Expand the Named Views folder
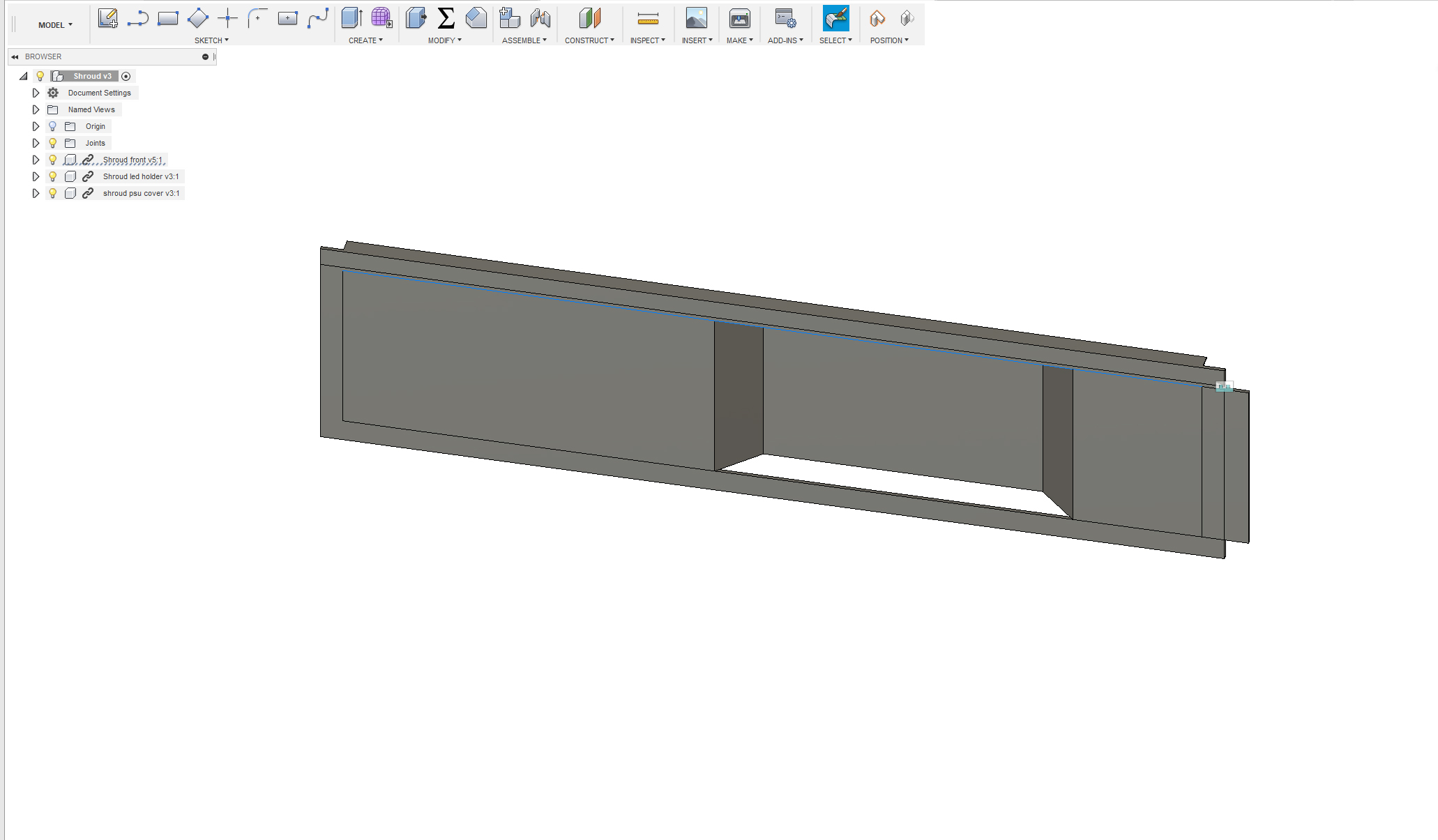 tap(36, 109)
